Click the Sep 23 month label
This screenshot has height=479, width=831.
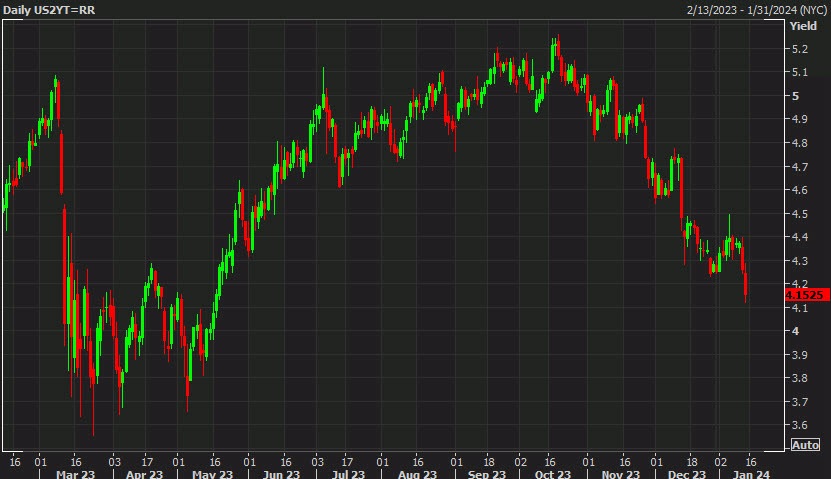(x=487, y=474)
